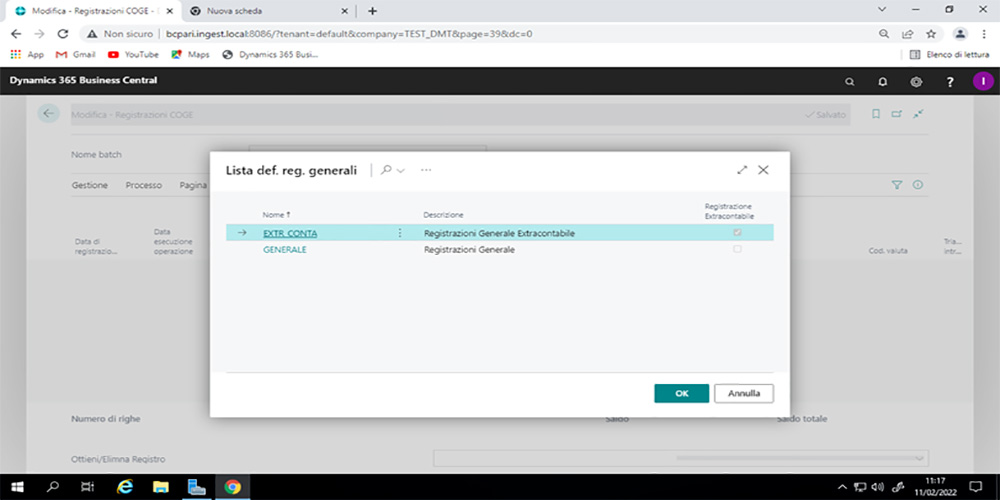Expand the dialog to full screen
Viewport: 1000px width, 500px height.
point(742,170)
